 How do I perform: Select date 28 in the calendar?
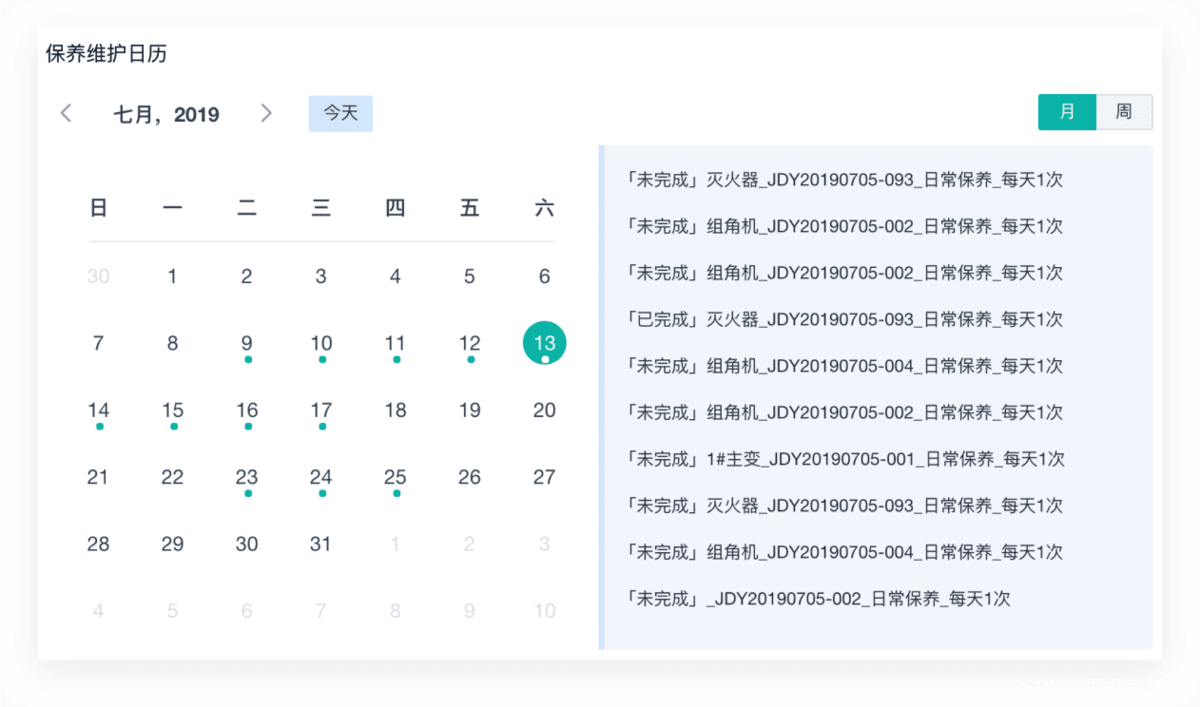click(x=98, y=544)
